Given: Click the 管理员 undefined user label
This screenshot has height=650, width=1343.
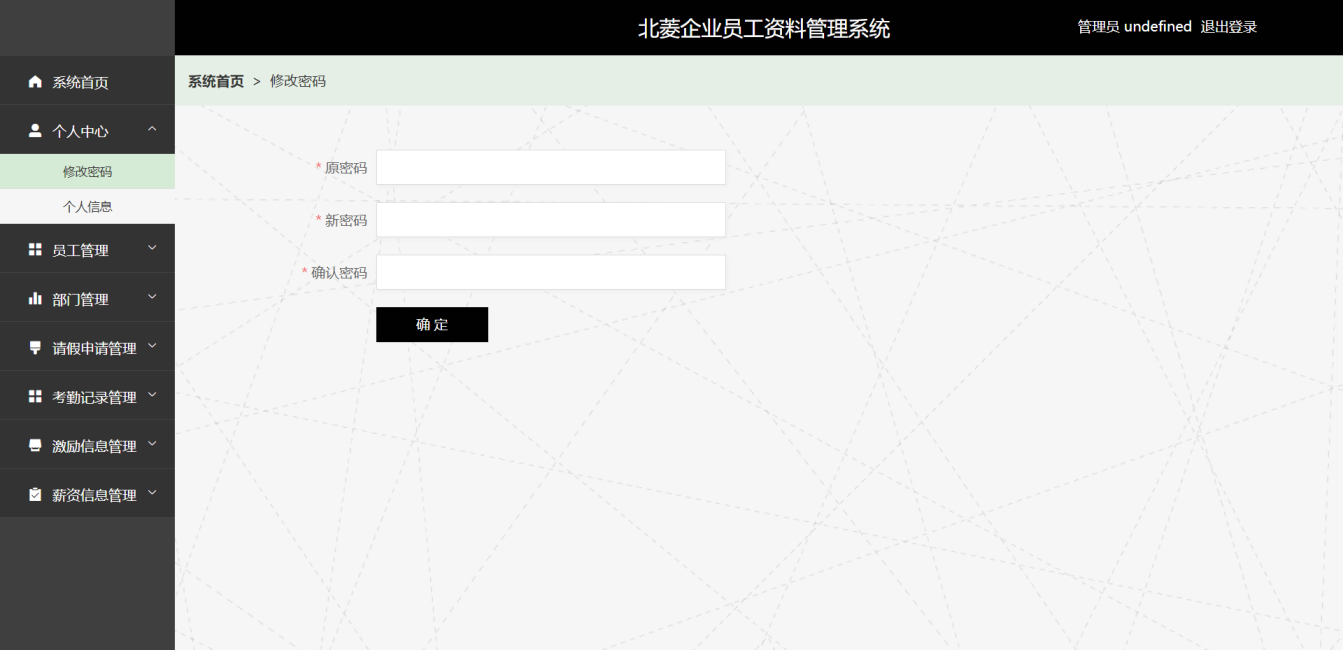Looking at the screenshot, I should 1134,27.
